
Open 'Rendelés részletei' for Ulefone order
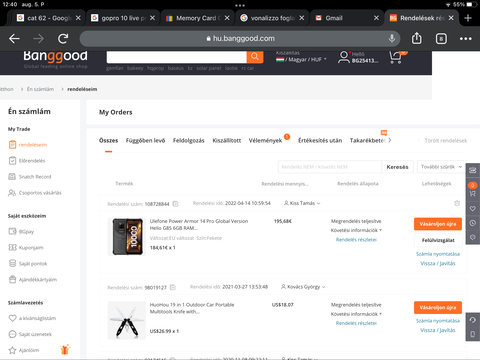(x=356, y=240)
